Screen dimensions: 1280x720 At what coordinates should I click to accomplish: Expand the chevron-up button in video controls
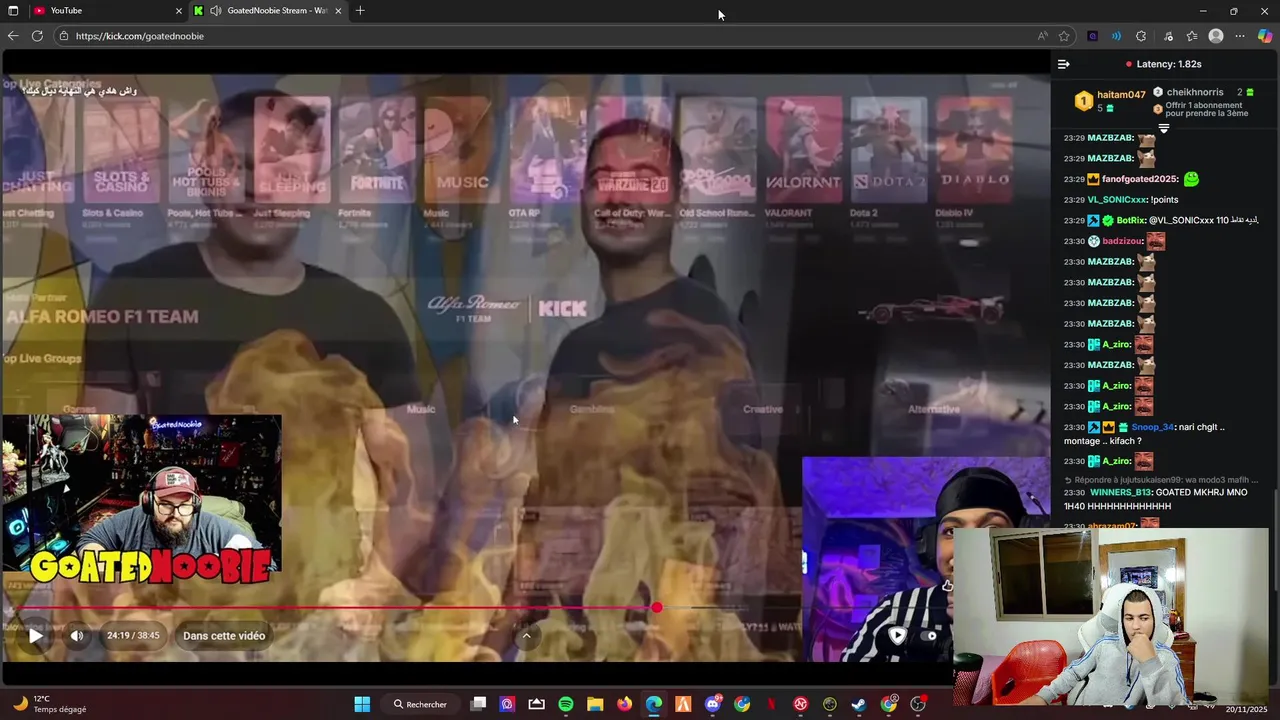click(526, 635)
